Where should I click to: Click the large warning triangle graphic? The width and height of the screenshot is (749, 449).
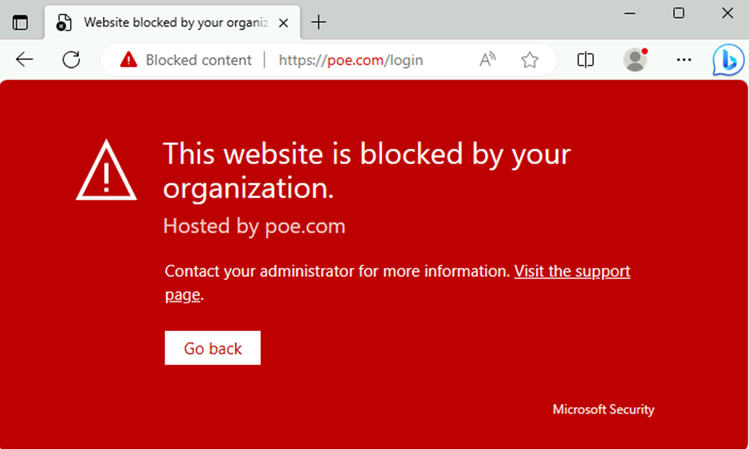(108, 170)
